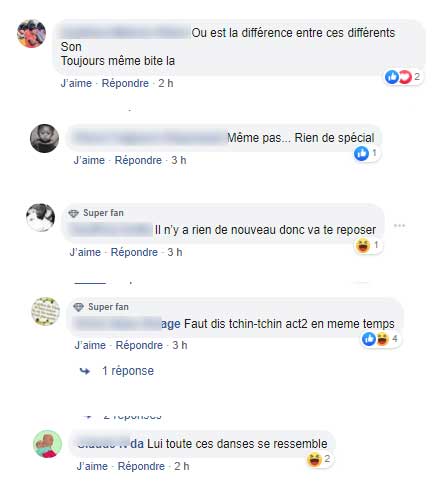Click the '3 h' timestamp under 'Rien de spécial'
This screenshot has height=494, width=443.
pyautogui.click(x=179, y=160)
